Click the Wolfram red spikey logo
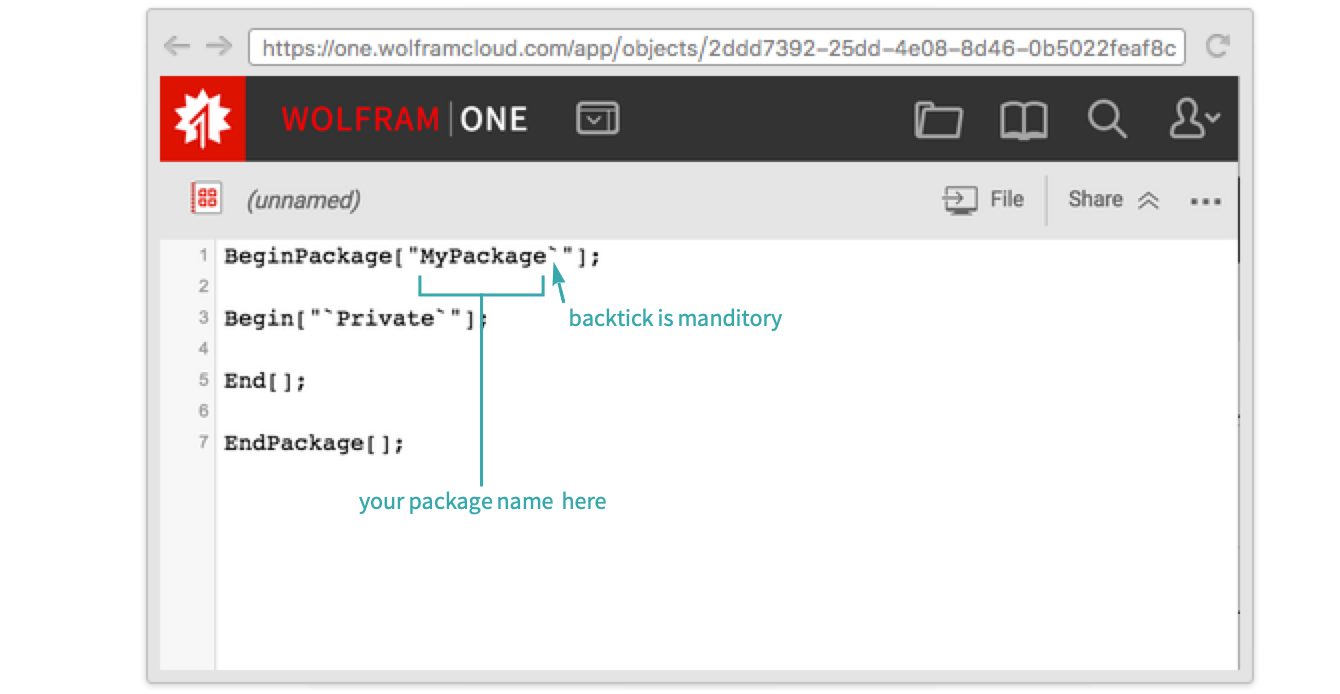 (203, 119)
